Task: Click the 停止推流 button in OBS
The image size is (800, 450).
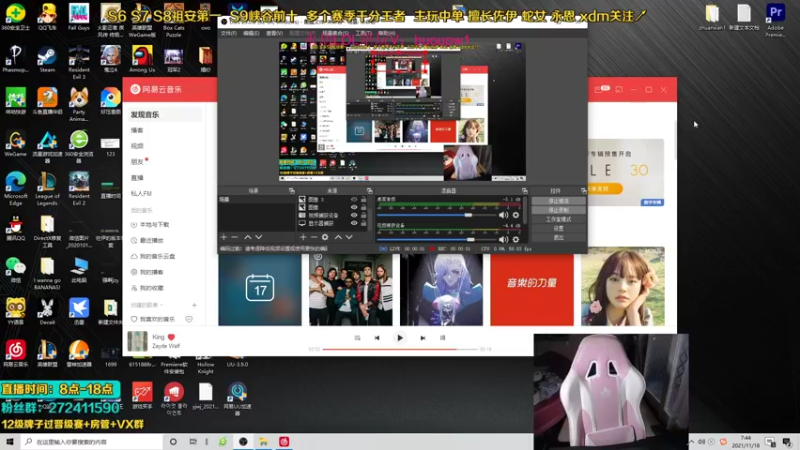Action: pyautogui.click(x=558, y=201)
